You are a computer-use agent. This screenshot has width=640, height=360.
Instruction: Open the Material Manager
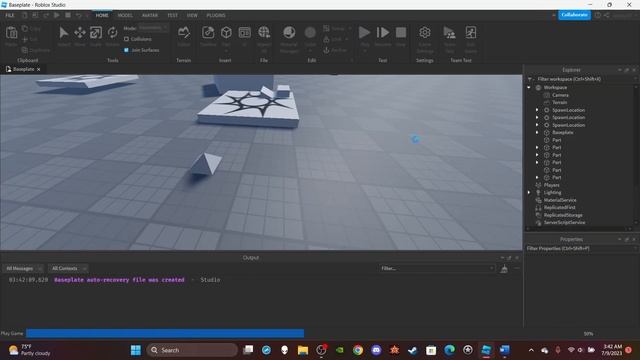(289, 32)
